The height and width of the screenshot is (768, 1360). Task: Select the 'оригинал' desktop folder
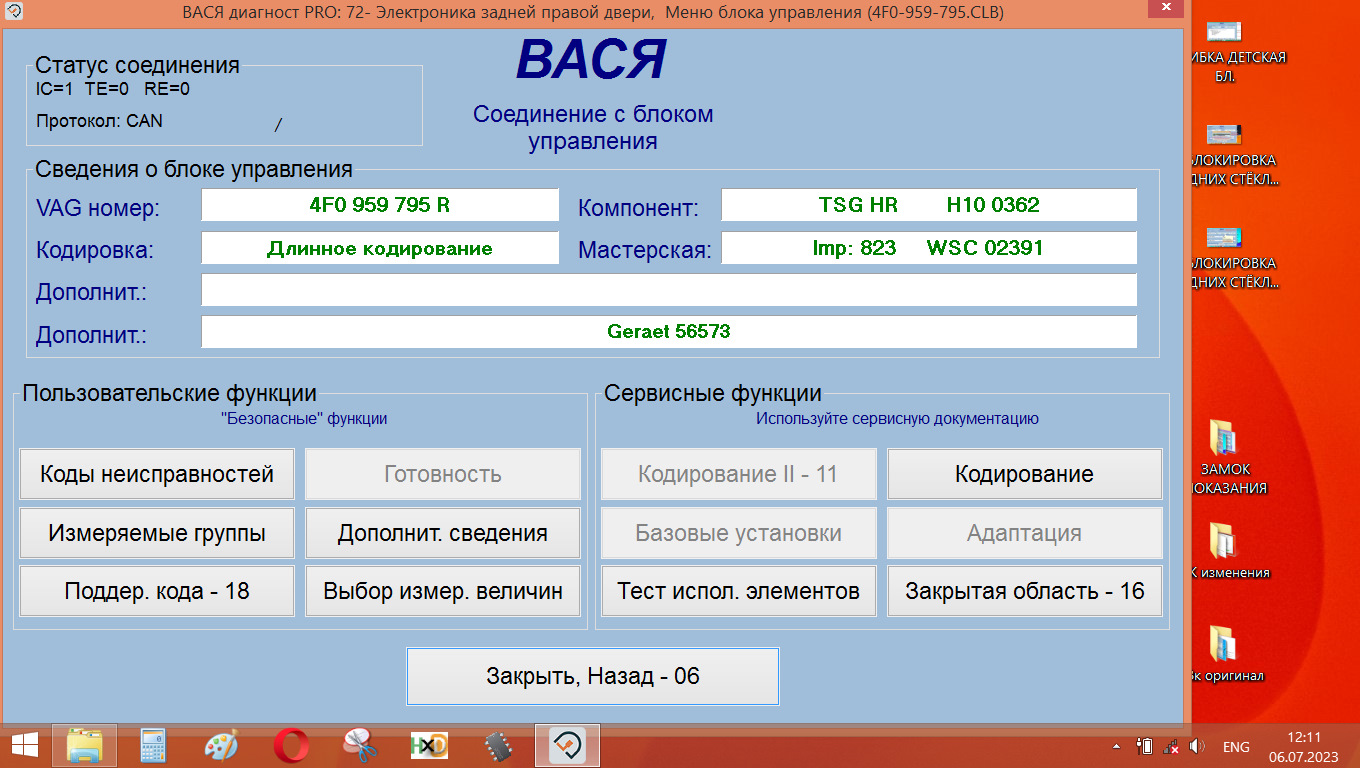click(x=1225, y=653)
